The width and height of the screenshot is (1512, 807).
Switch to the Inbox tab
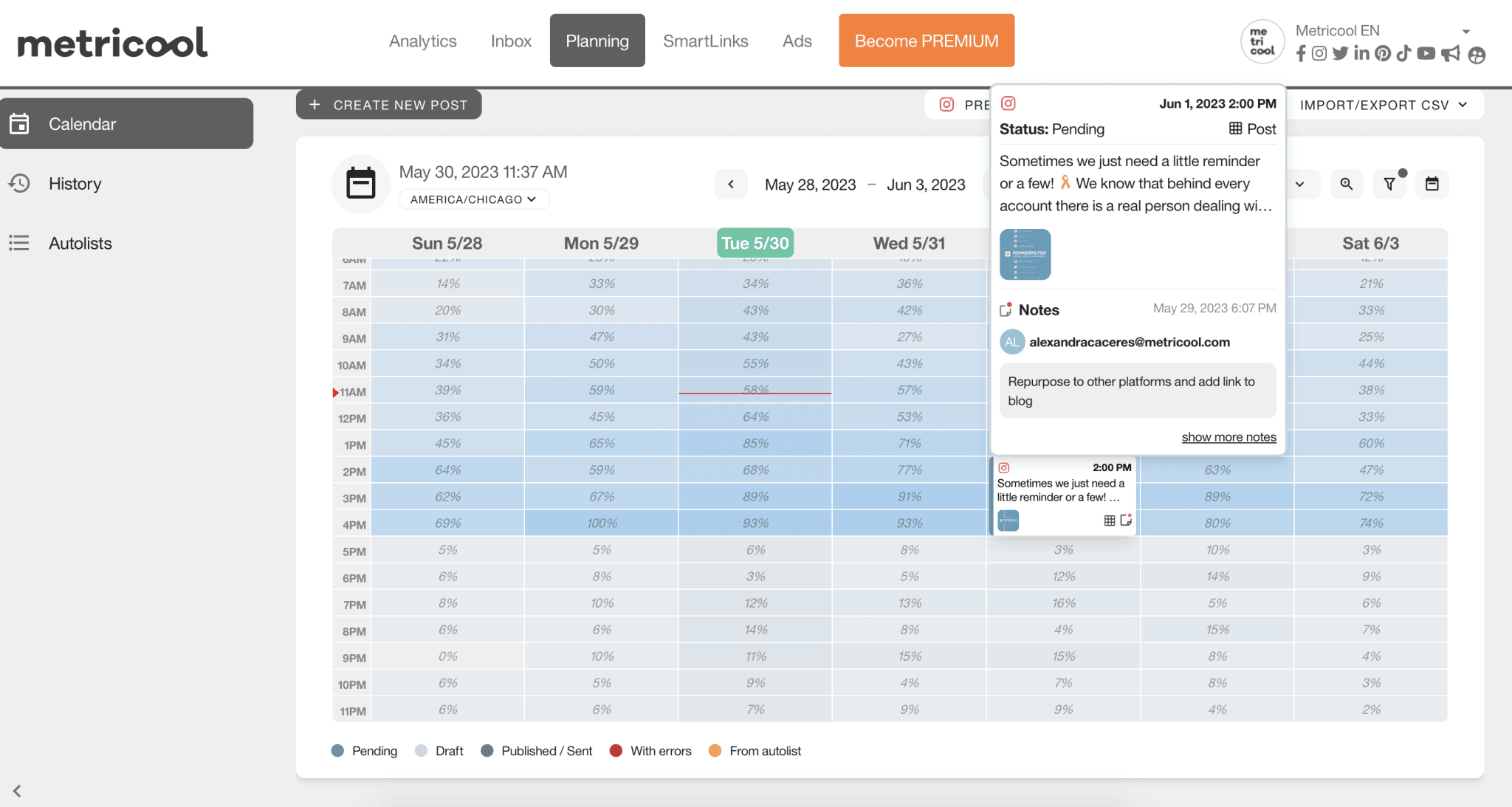[x=511, y=41]
